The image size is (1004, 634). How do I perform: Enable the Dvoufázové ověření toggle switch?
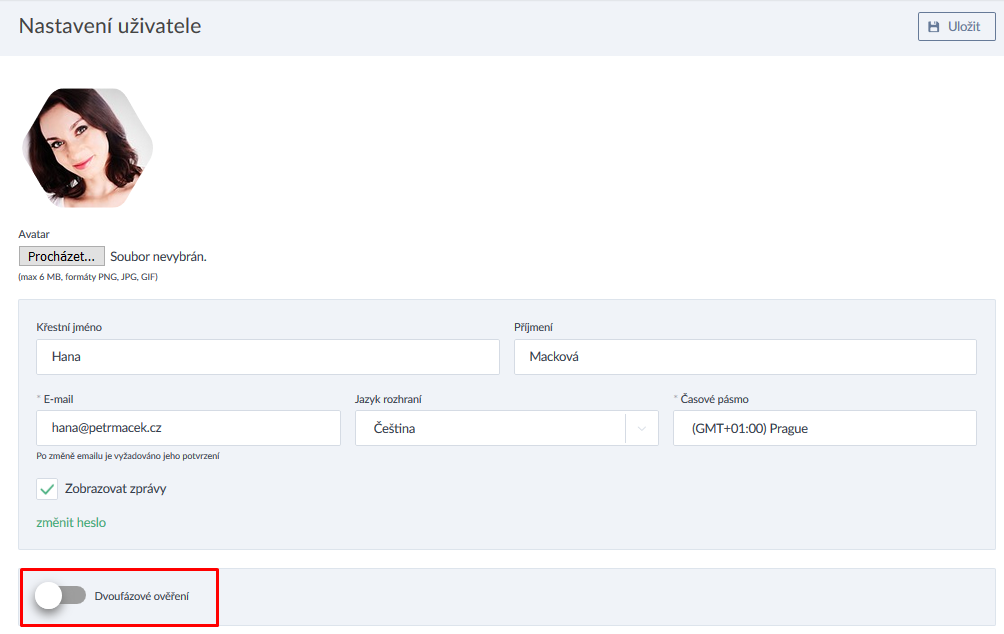[60, 596]
